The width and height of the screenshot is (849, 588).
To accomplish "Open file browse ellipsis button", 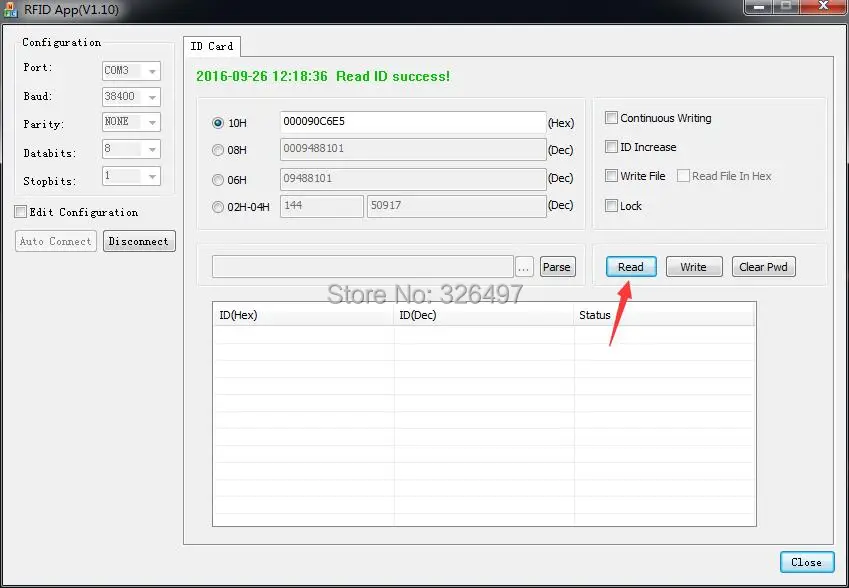I will pyautogui.click(x=524, y=267).
